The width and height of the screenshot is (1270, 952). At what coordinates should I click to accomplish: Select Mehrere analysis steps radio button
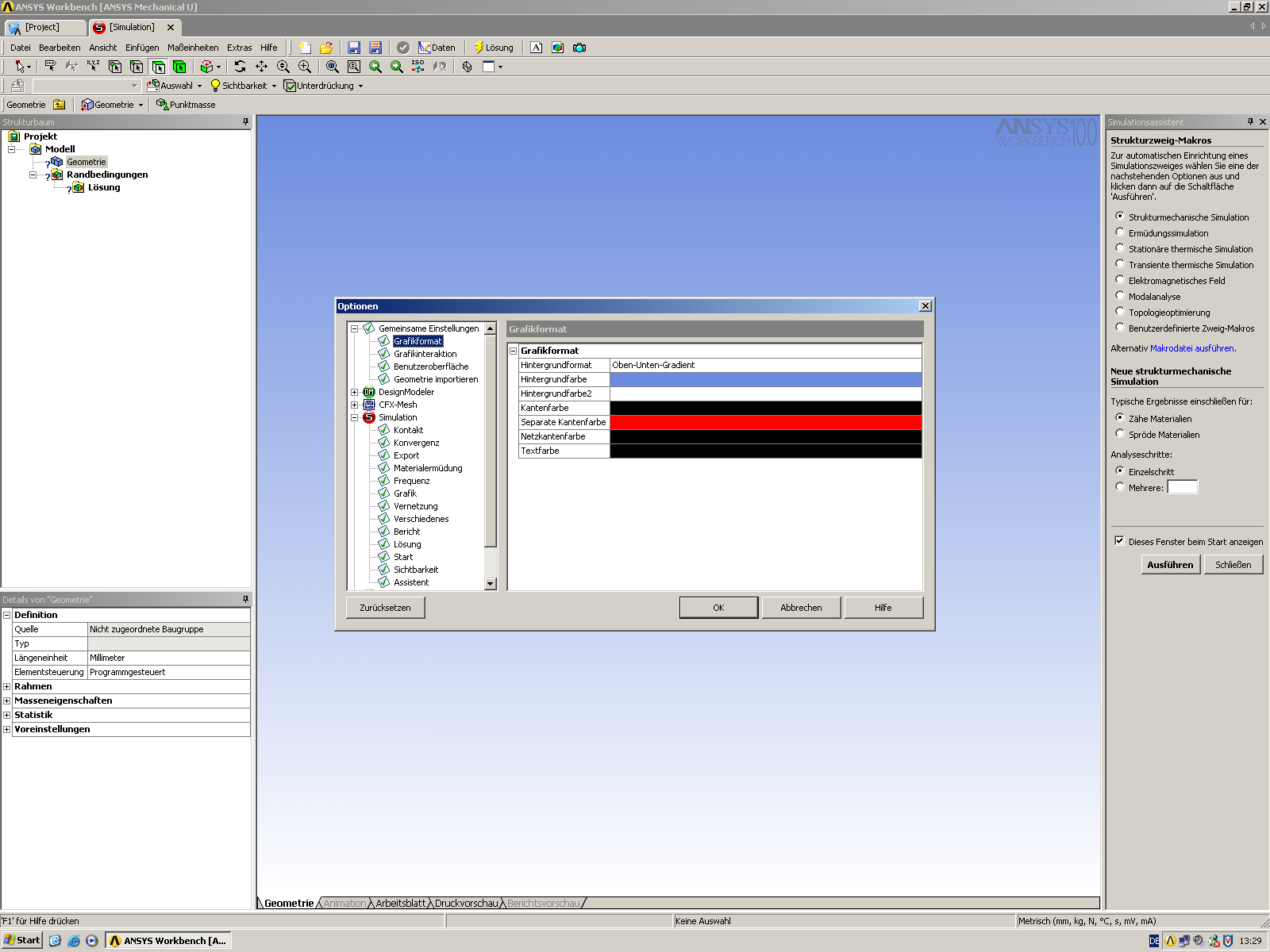coord(1120,487)
